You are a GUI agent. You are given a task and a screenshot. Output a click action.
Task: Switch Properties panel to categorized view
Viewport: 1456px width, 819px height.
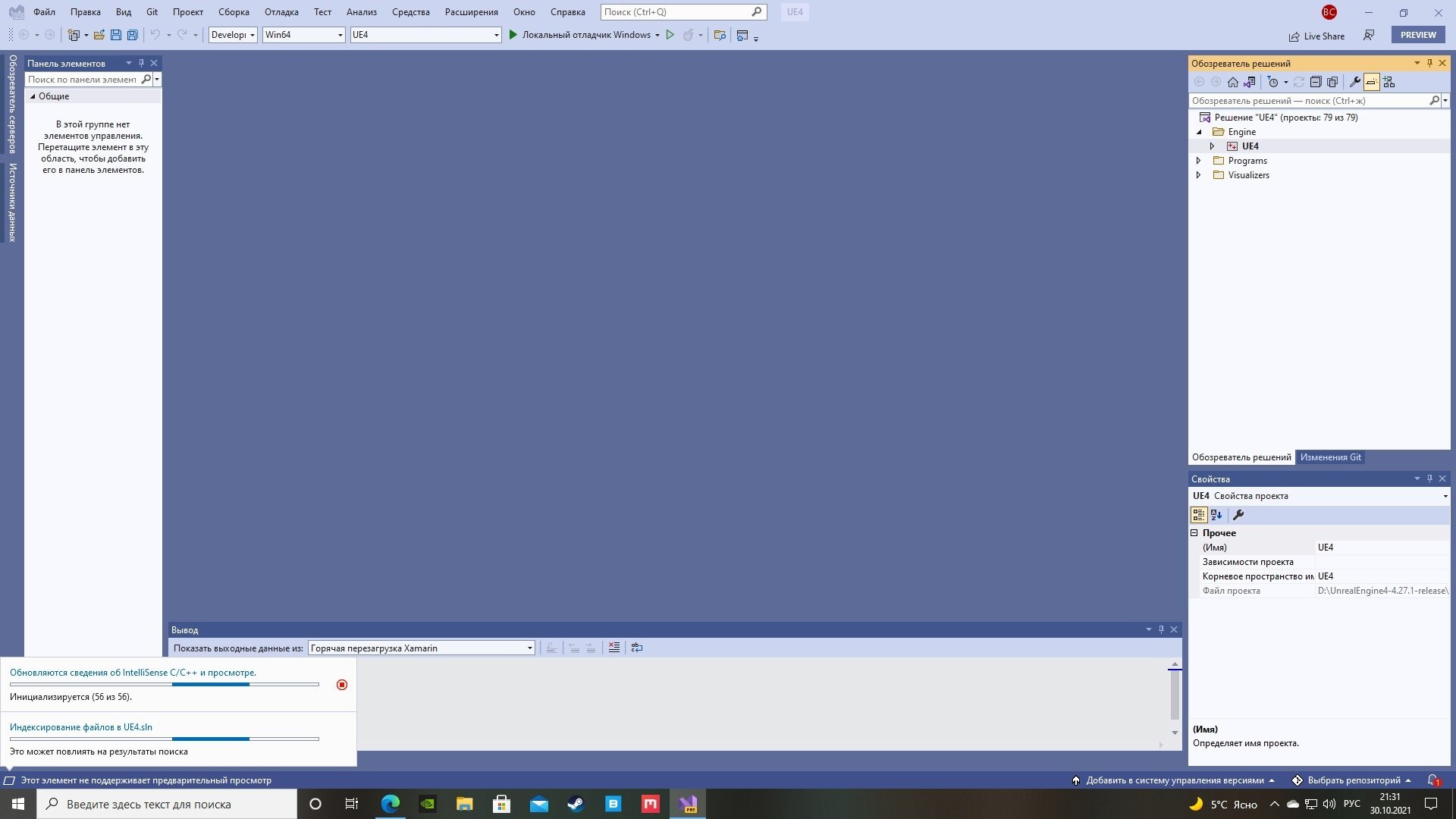click(1198, 515)
